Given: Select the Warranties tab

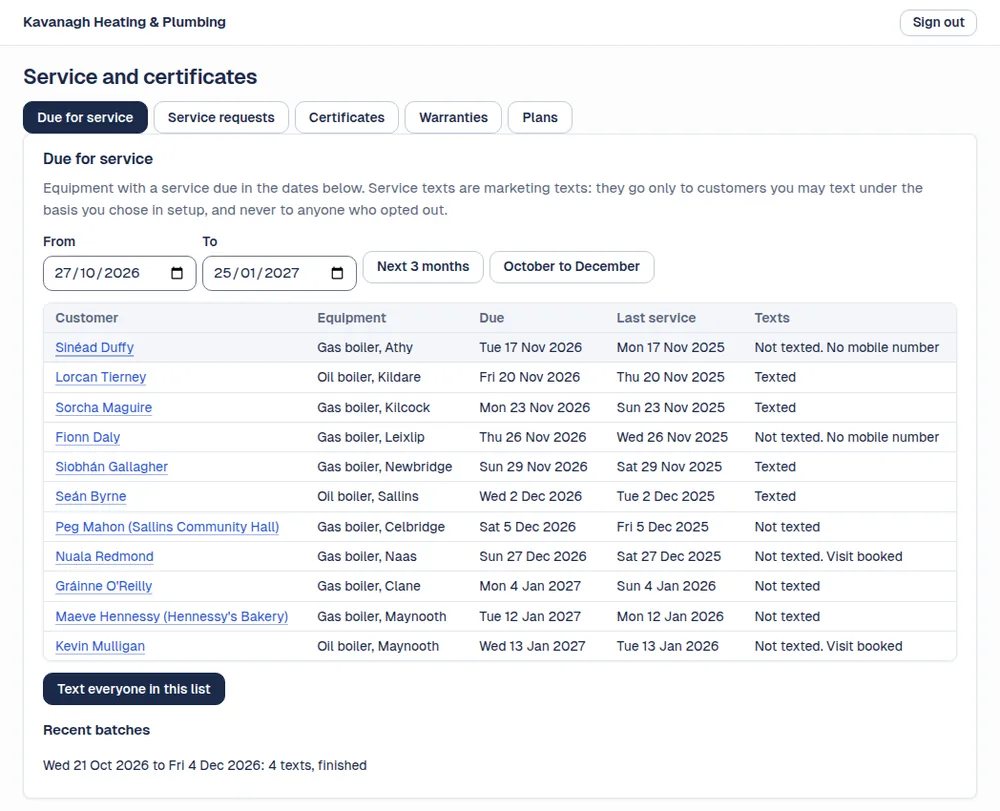Looking at the screenshot, I should 453,117.
